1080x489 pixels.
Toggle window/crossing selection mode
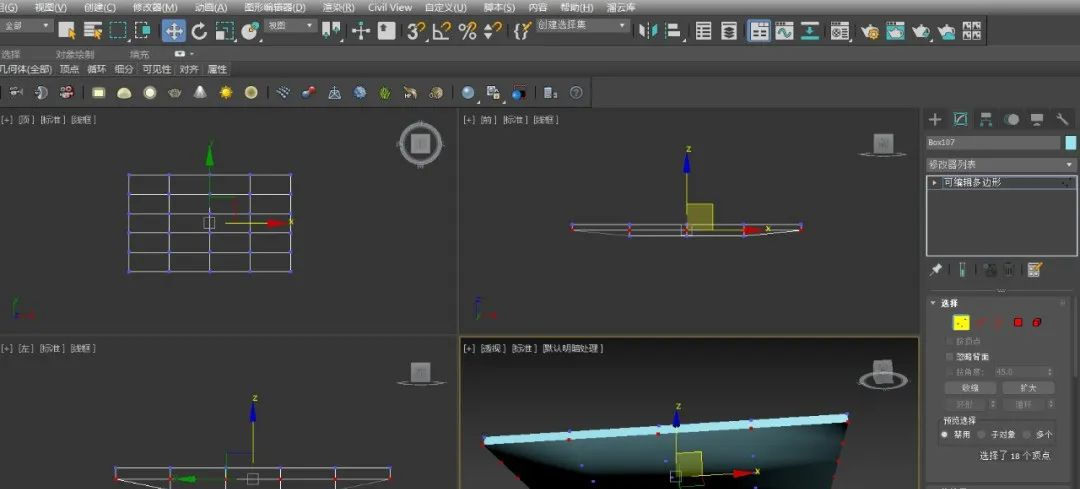(x=143, y=30)
